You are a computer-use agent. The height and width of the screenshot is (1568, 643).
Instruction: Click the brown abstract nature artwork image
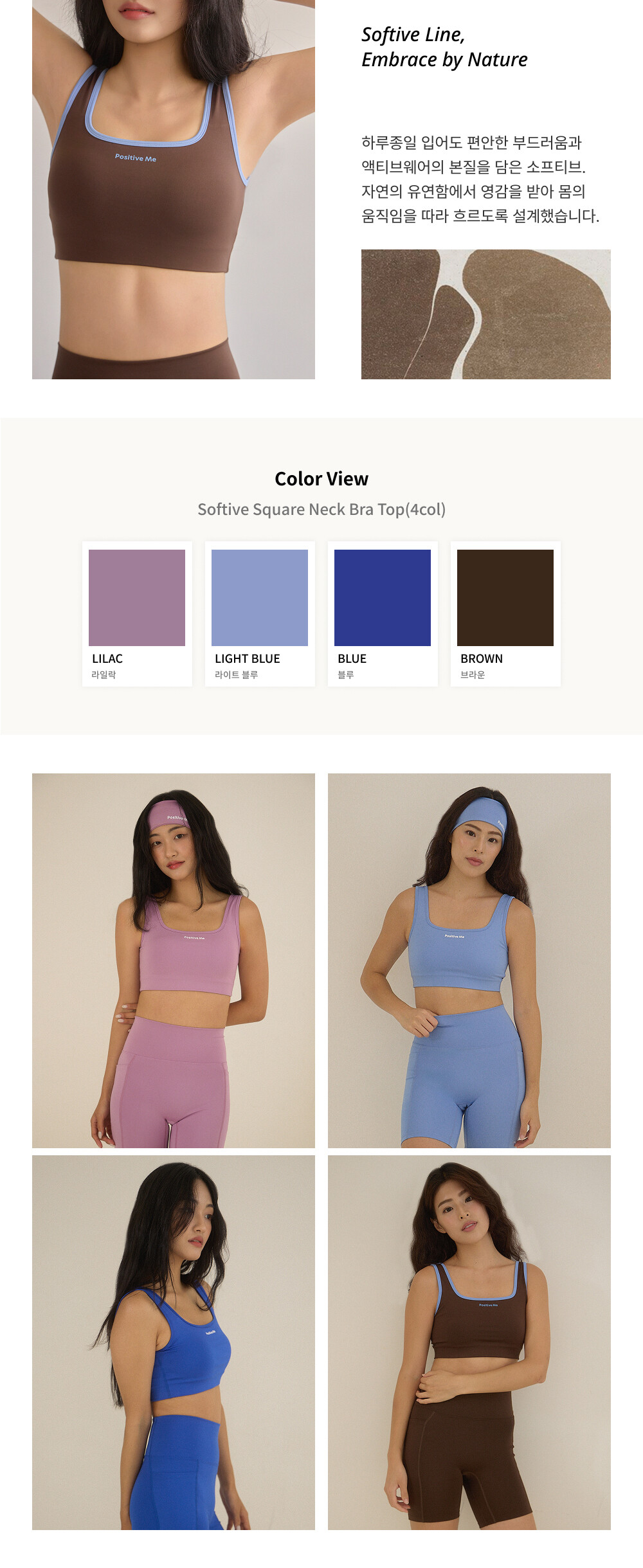point(486,314)
